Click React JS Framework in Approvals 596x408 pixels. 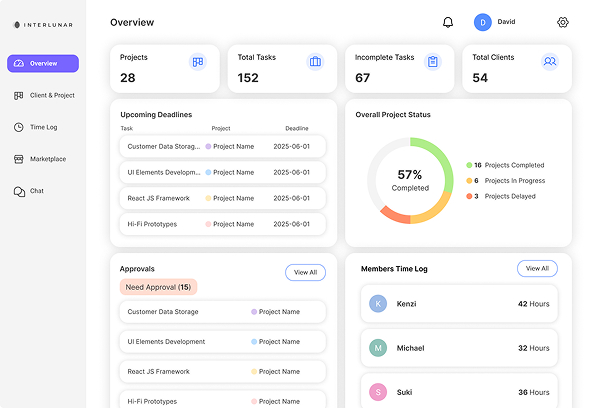(x=223, y=371)
